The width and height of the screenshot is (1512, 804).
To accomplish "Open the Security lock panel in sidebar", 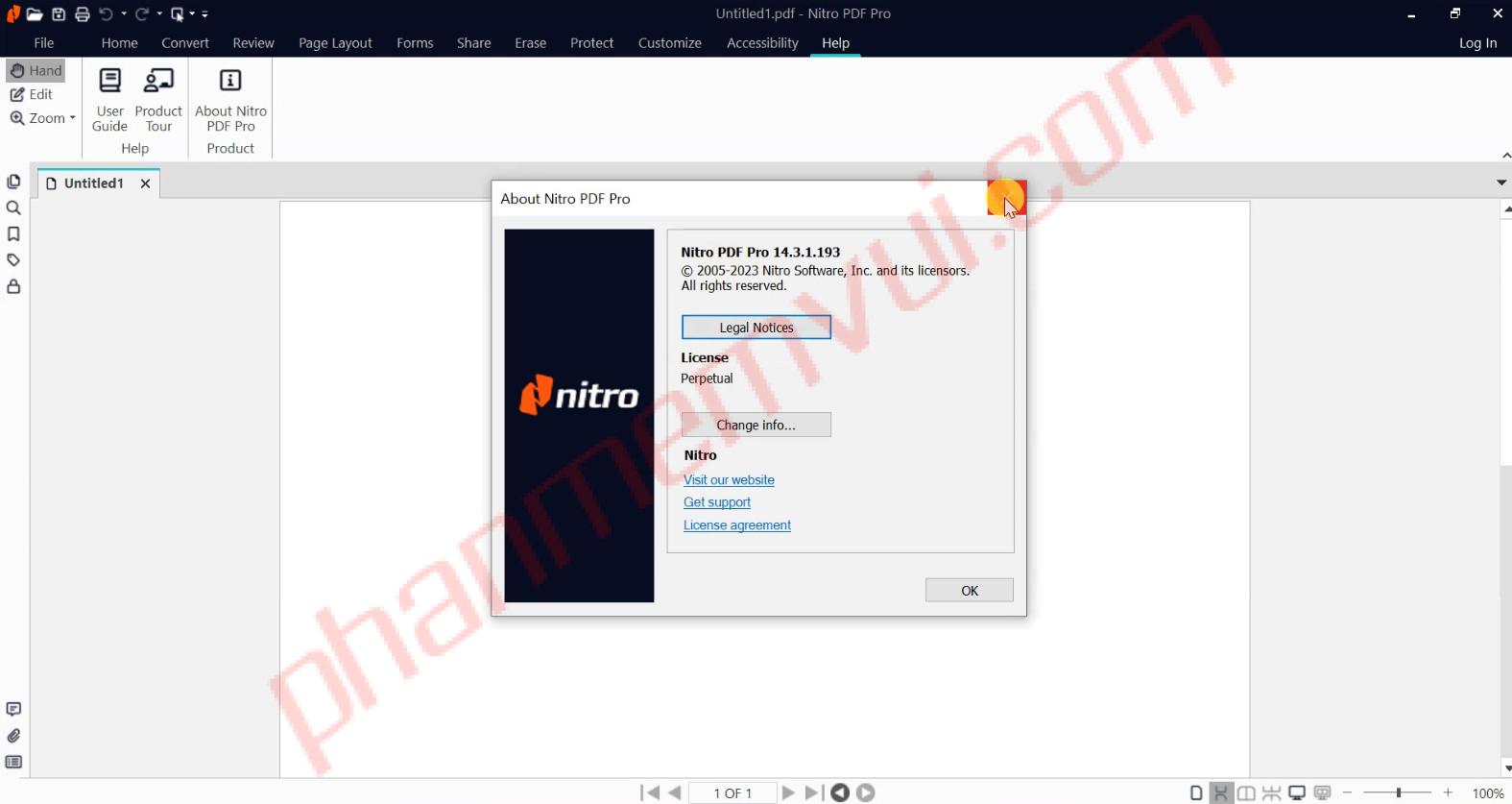I will (x=13, y=286).
